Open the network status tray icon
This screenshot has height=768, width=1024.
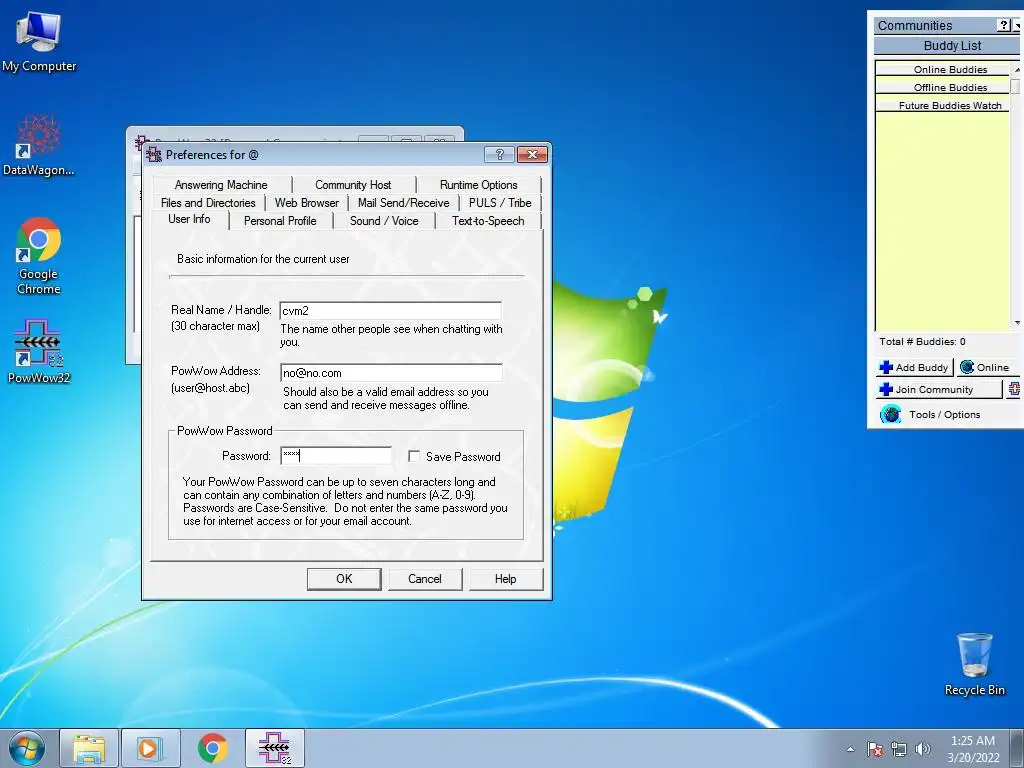(x=899, y=749)
